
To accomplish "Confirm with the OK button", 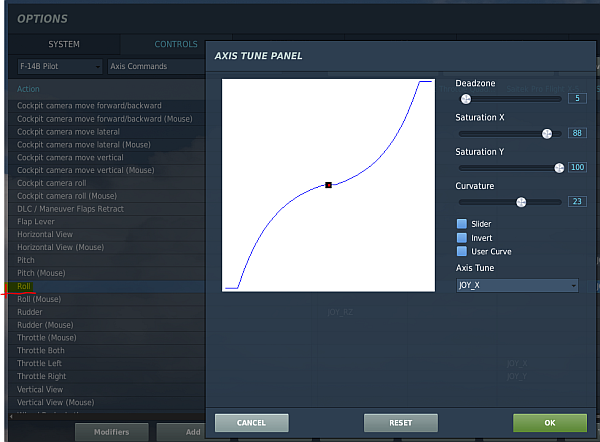I will pos(550,423).
